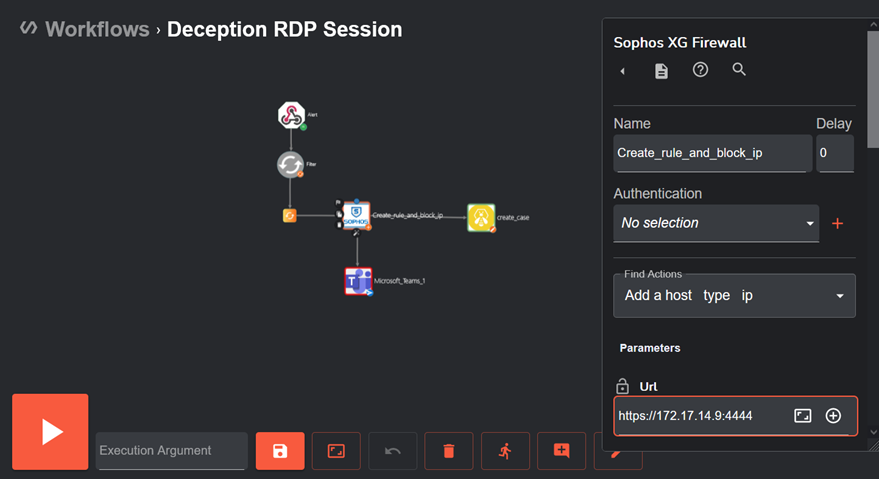Select the Microsoft_Teams_1 node
The width and height of the screenshot is (879, 479).
358,281
